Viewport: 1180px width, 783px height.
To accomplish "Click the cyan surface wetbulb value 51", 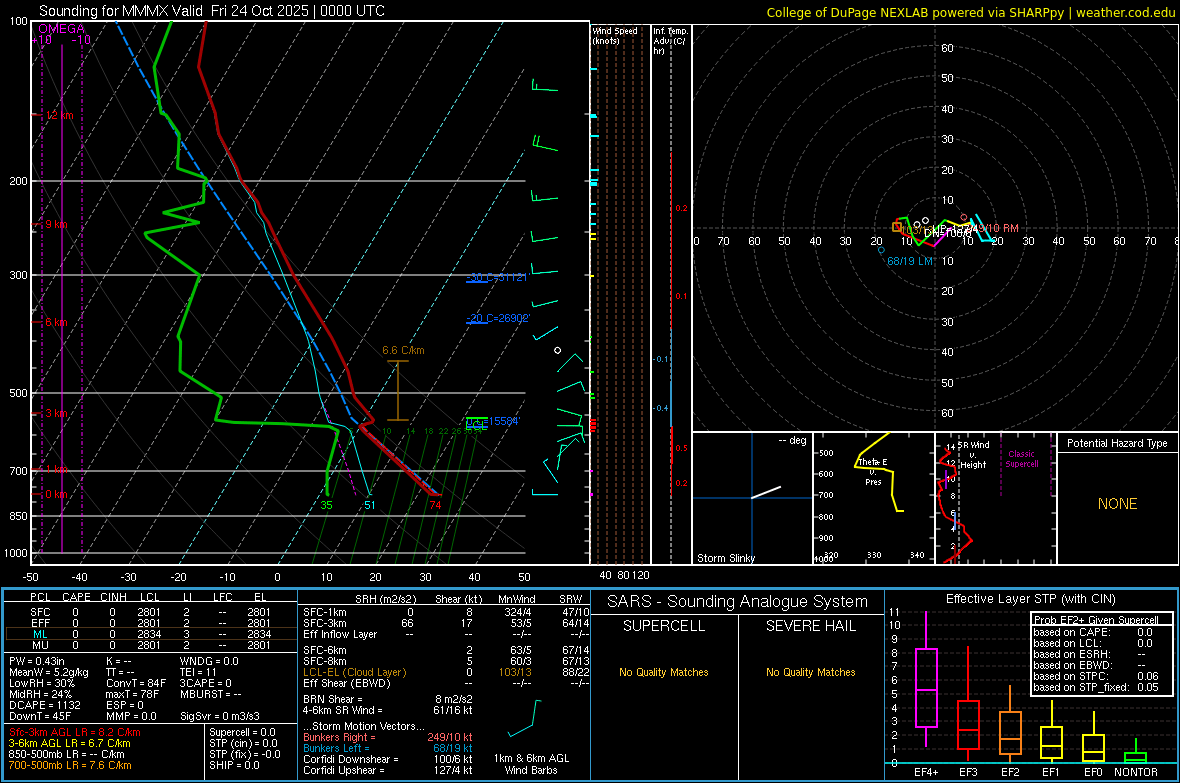I will click(x=370, y=505).
